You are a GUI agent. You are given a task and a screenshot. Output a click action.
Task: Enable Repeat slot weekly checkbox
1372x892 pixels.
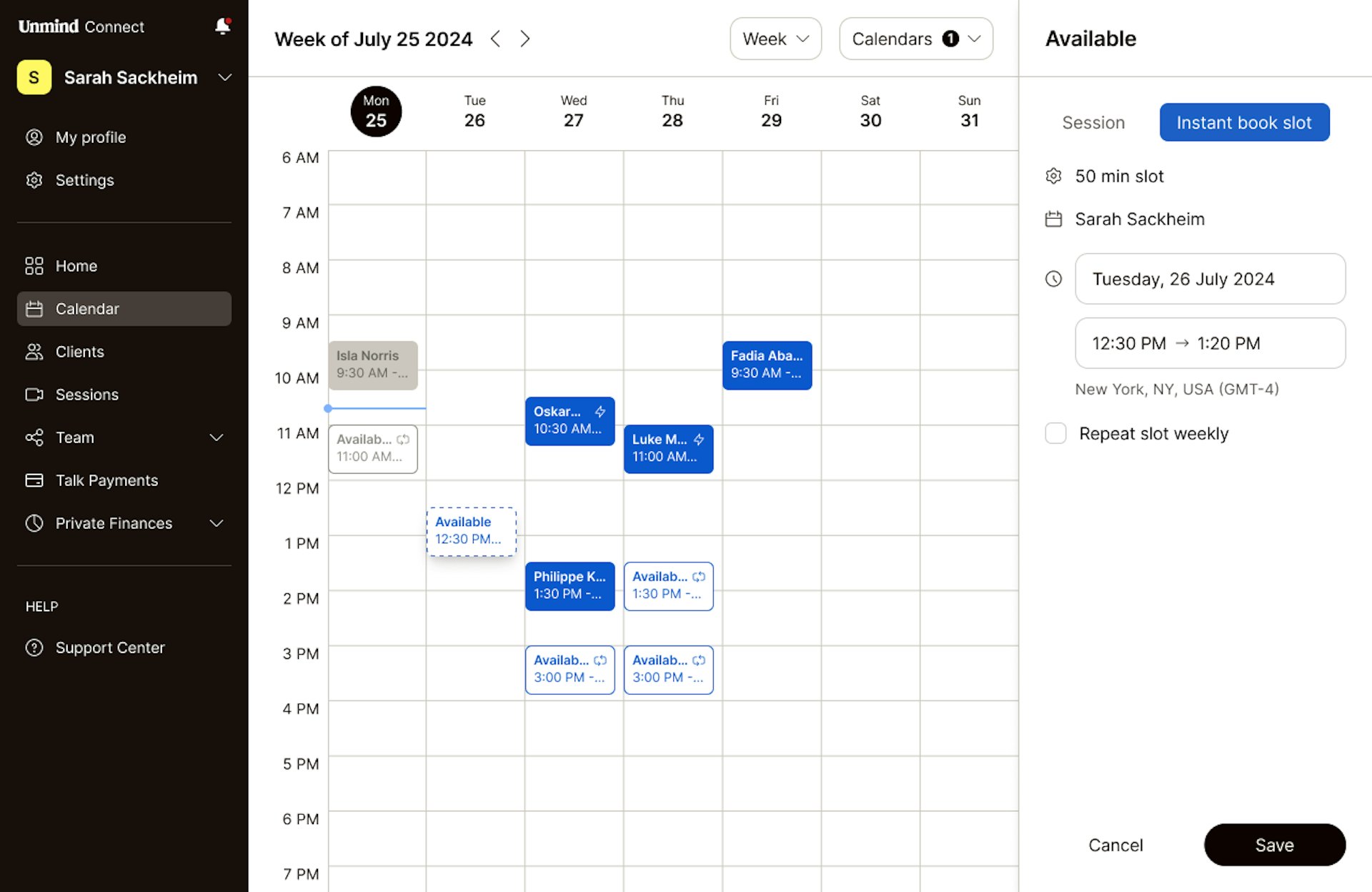(x=1055, y=433)
